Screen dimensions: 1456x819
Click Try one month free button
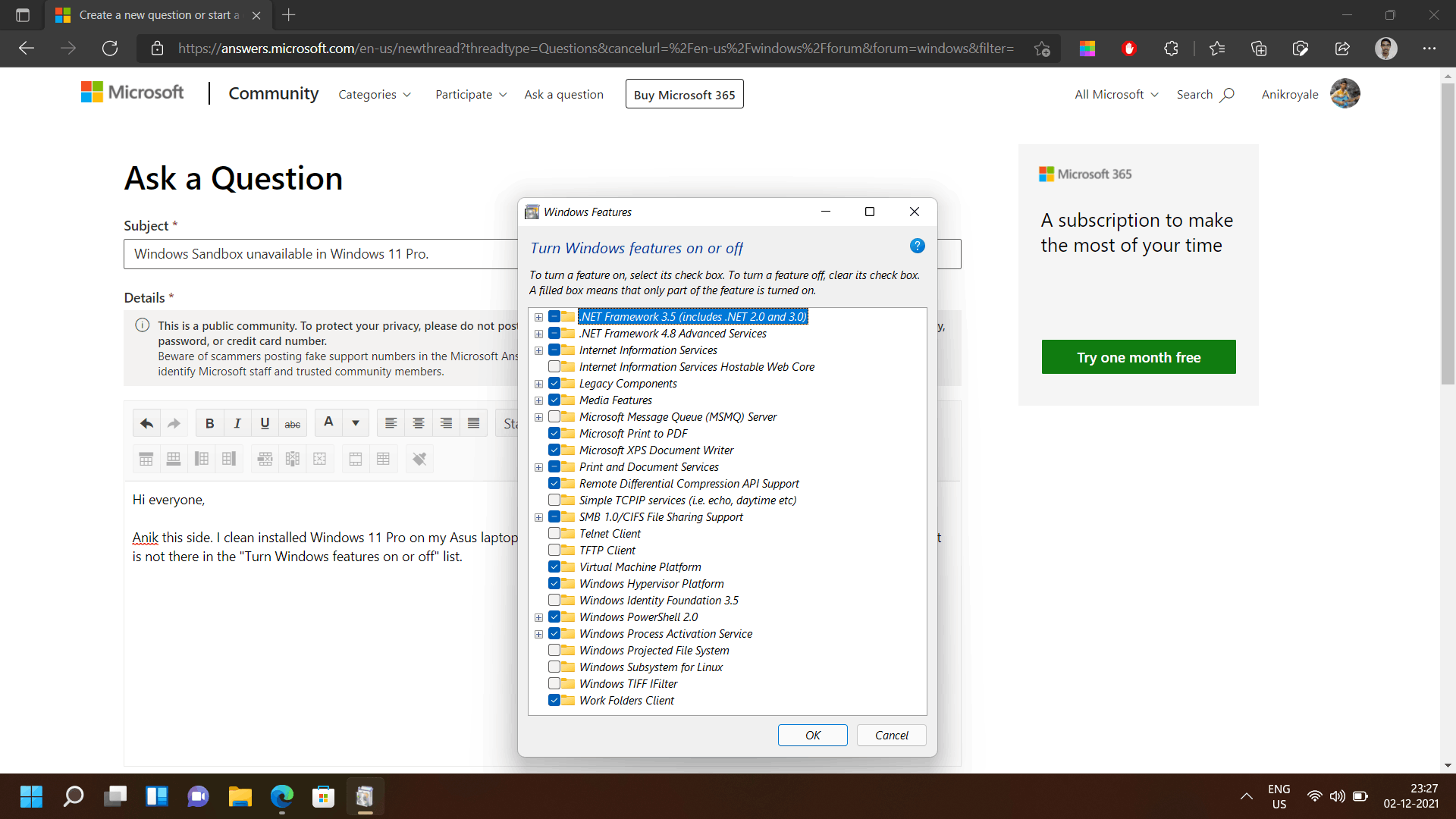pos(1138,357)
